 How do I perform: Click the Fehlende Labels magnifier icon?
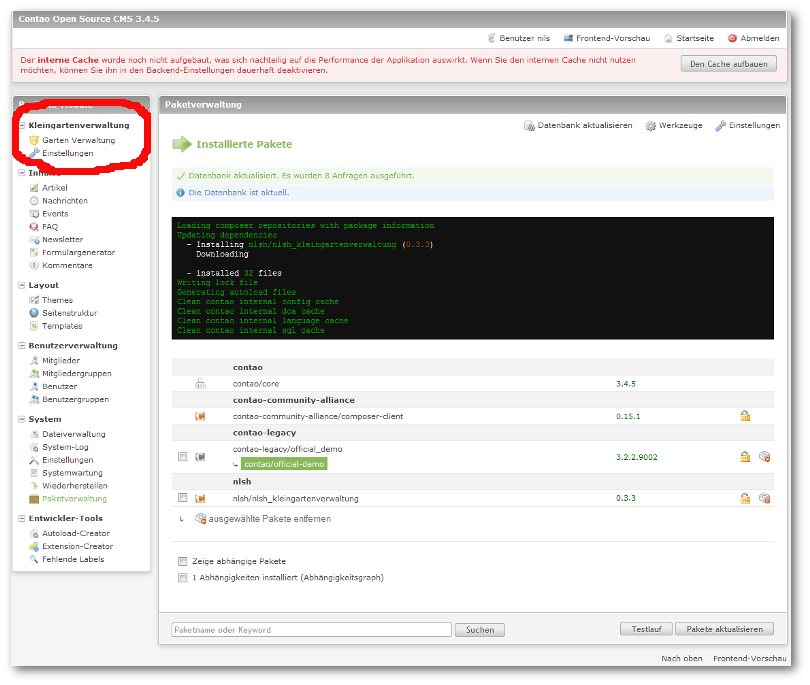click(x=34, y=559)
